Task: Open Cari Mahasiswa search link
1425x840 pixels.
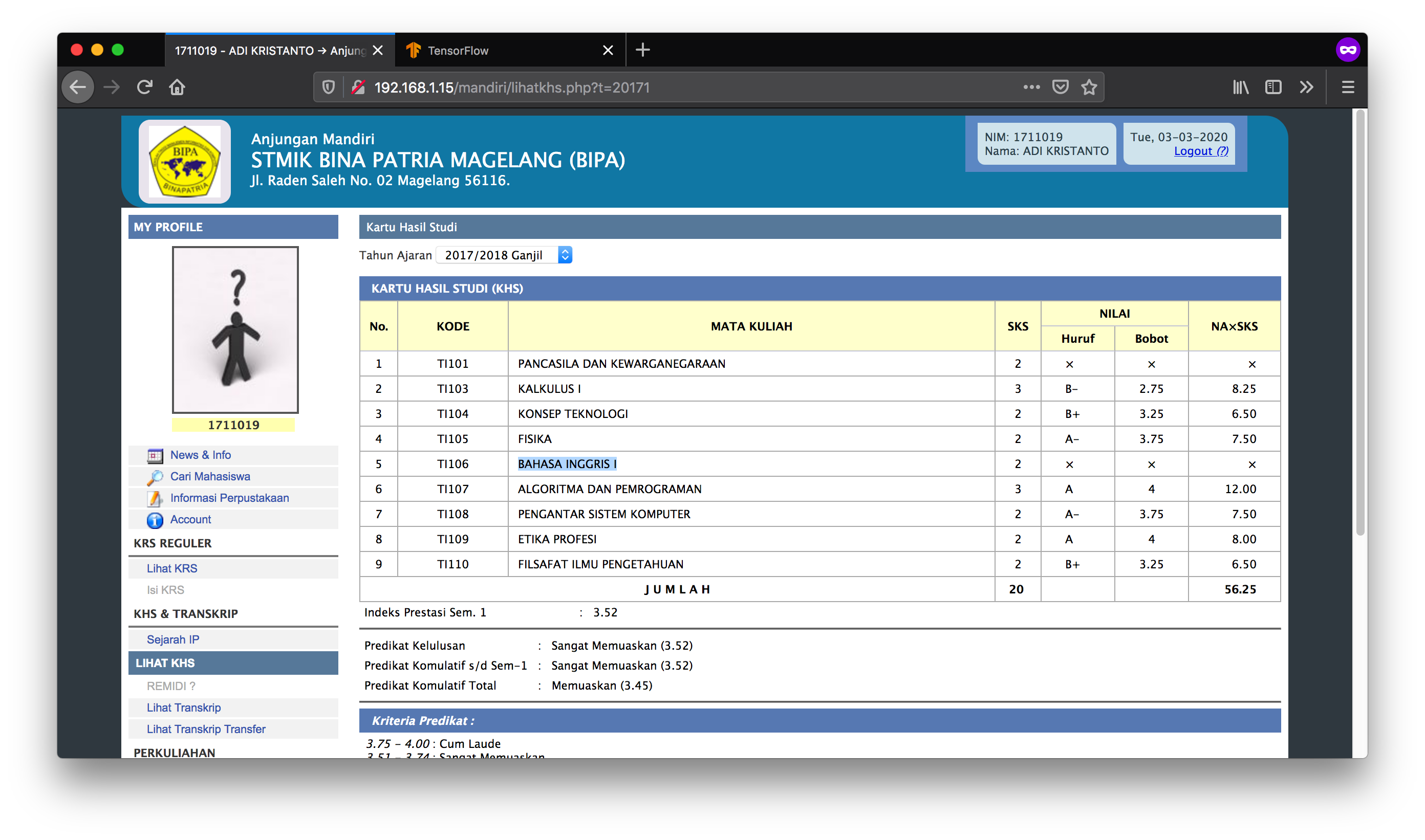Action: coord(210,477)
